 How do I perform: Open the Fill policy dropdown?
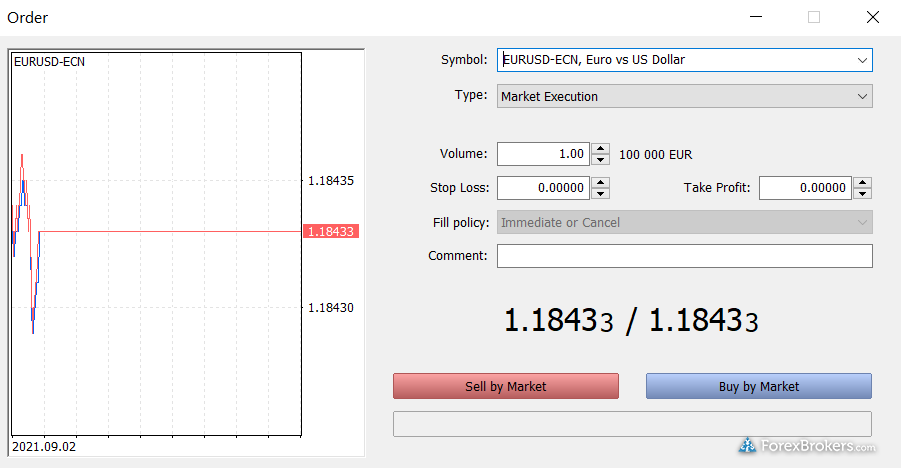[x=861, y=223]
